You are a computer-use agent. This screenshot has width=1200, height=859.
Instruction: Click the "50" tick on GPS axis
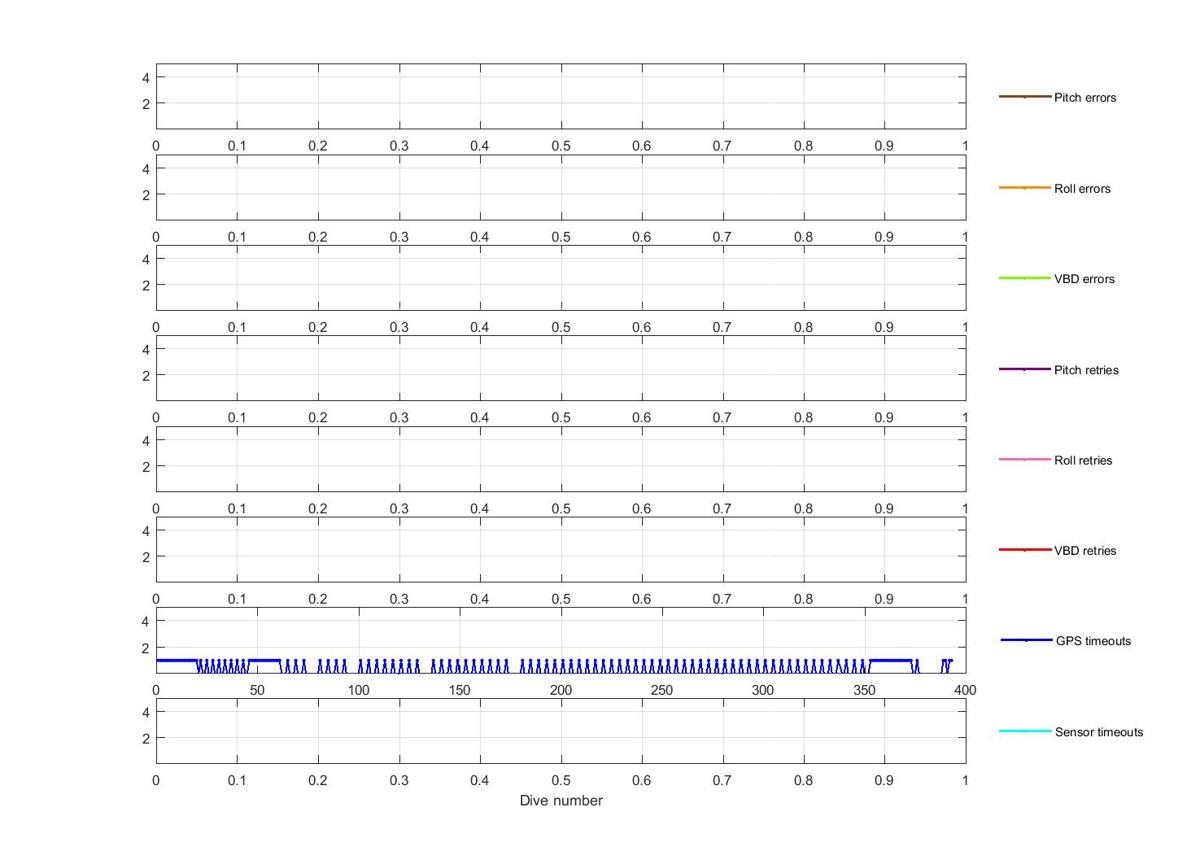click(257, 690)
